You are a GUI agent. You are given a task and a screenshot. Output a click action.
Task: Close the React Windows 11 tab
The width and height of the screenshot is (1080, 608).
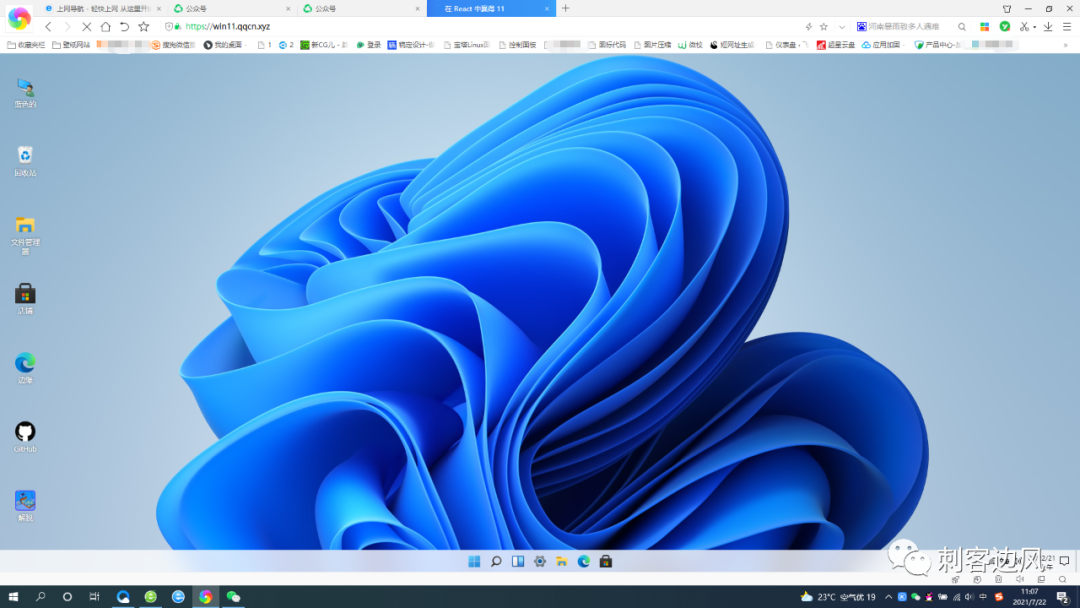[x=547, y=8]
